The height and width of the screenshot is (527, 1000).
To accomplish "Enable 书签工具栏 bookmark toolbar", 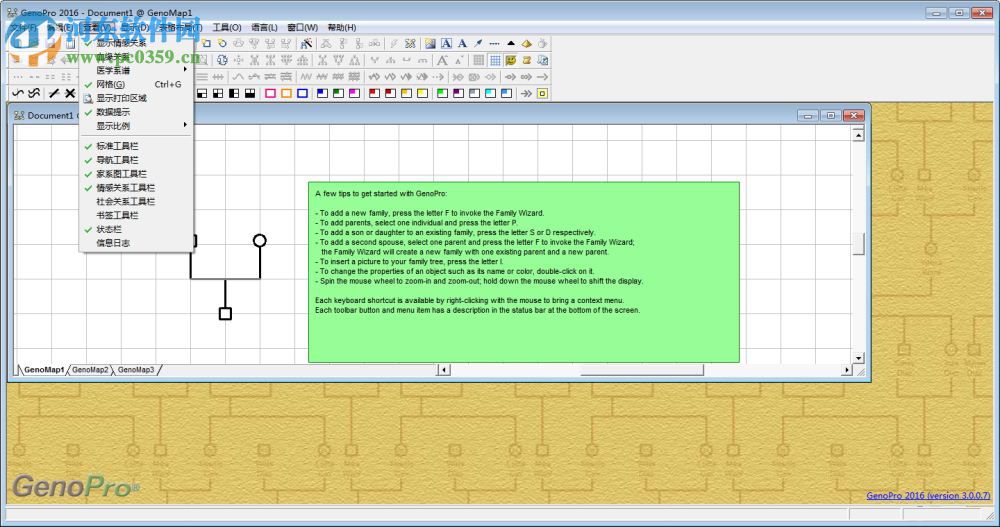I will (x=136, y=216).
